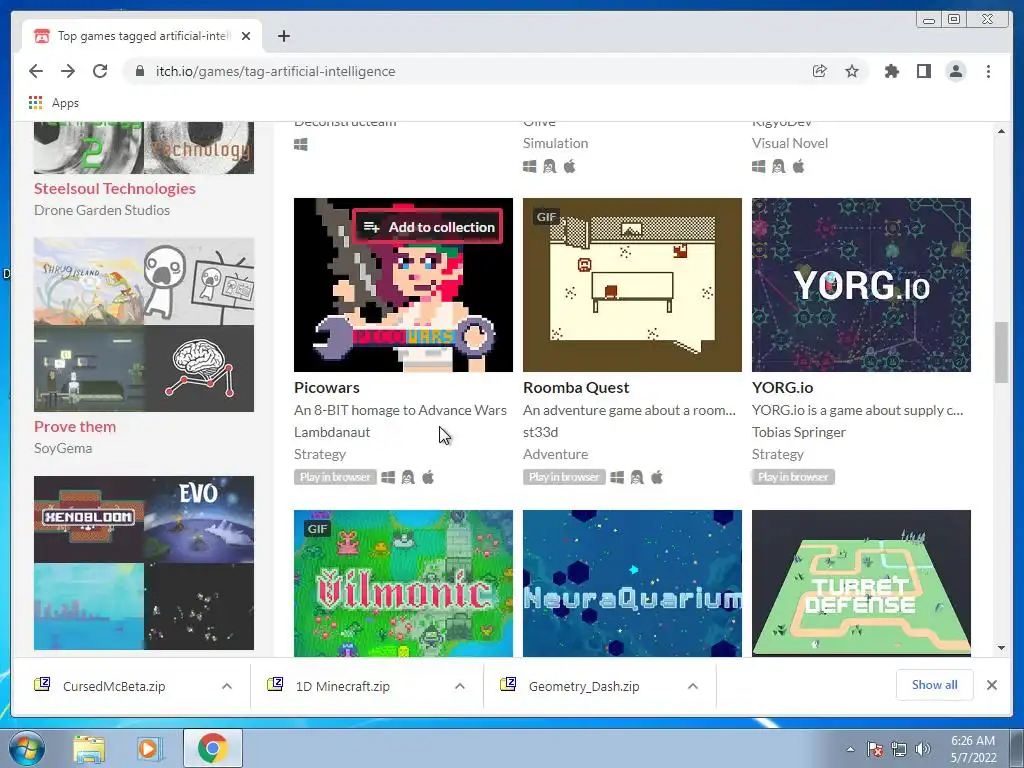Click the Linux icon under Roomba Quest
This screenshot has height=768, width=1024.
tap(637, 477)
